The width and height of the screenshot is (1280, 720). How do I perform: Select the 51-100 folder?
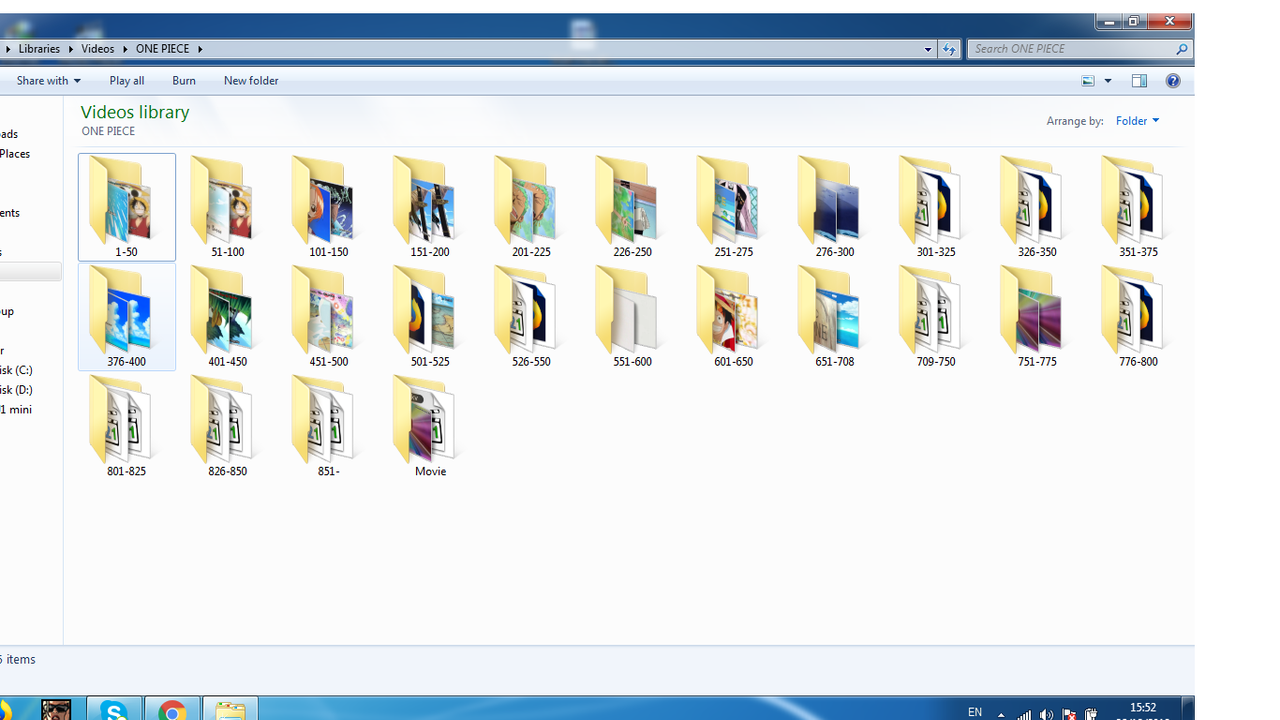[227, 207]
